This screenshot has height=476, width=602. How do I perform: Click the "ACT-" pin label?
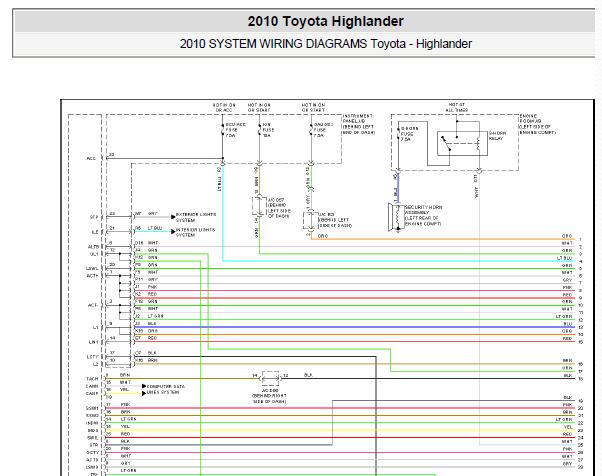coord(93,305)
